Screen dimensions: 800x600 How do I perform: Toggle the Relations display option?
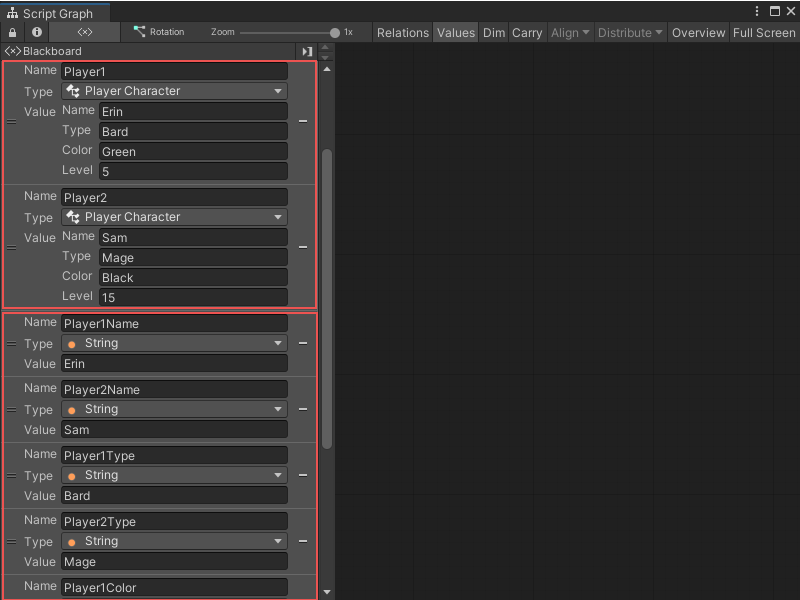(x=403, y=32)
